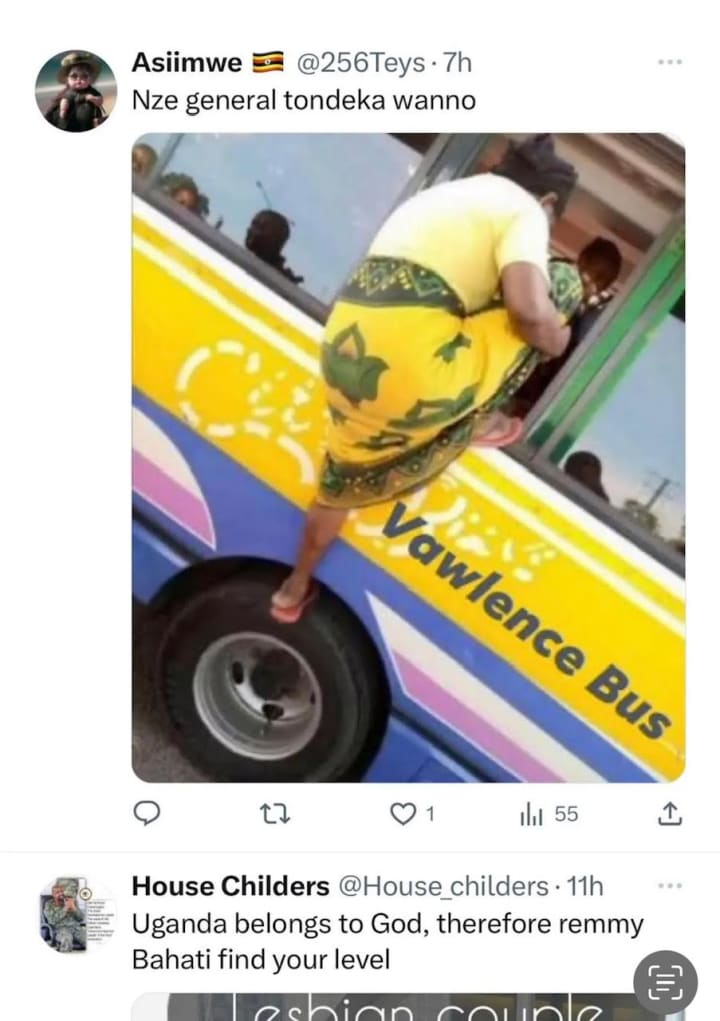Open more options on House Childers tweet

(670, 886)
